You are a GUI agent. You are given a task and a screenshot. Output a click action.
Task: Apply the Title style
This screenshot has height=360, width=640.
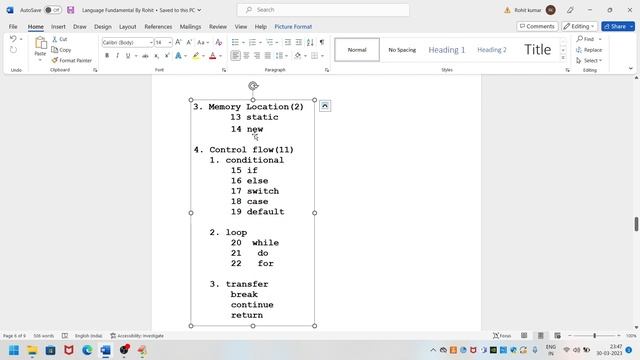537,50
